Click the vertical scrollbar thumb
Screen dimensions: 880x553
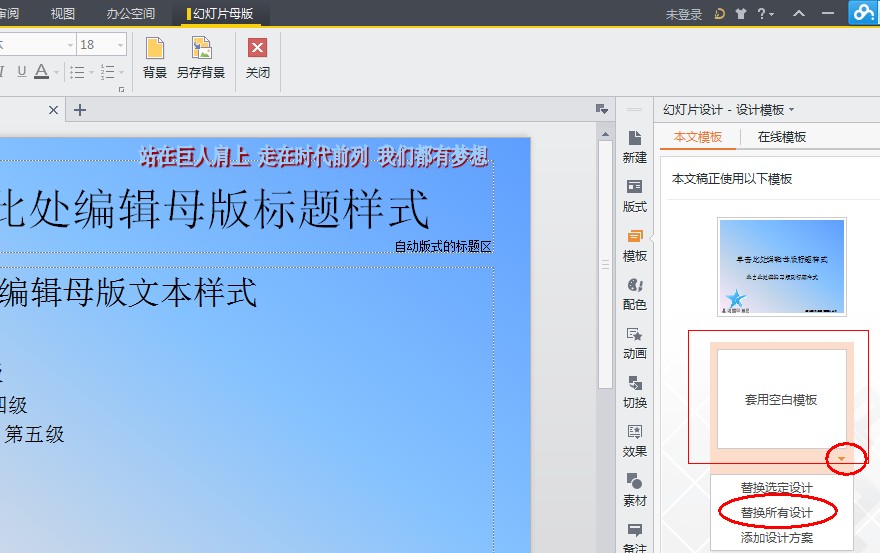[x=605, y=264]
